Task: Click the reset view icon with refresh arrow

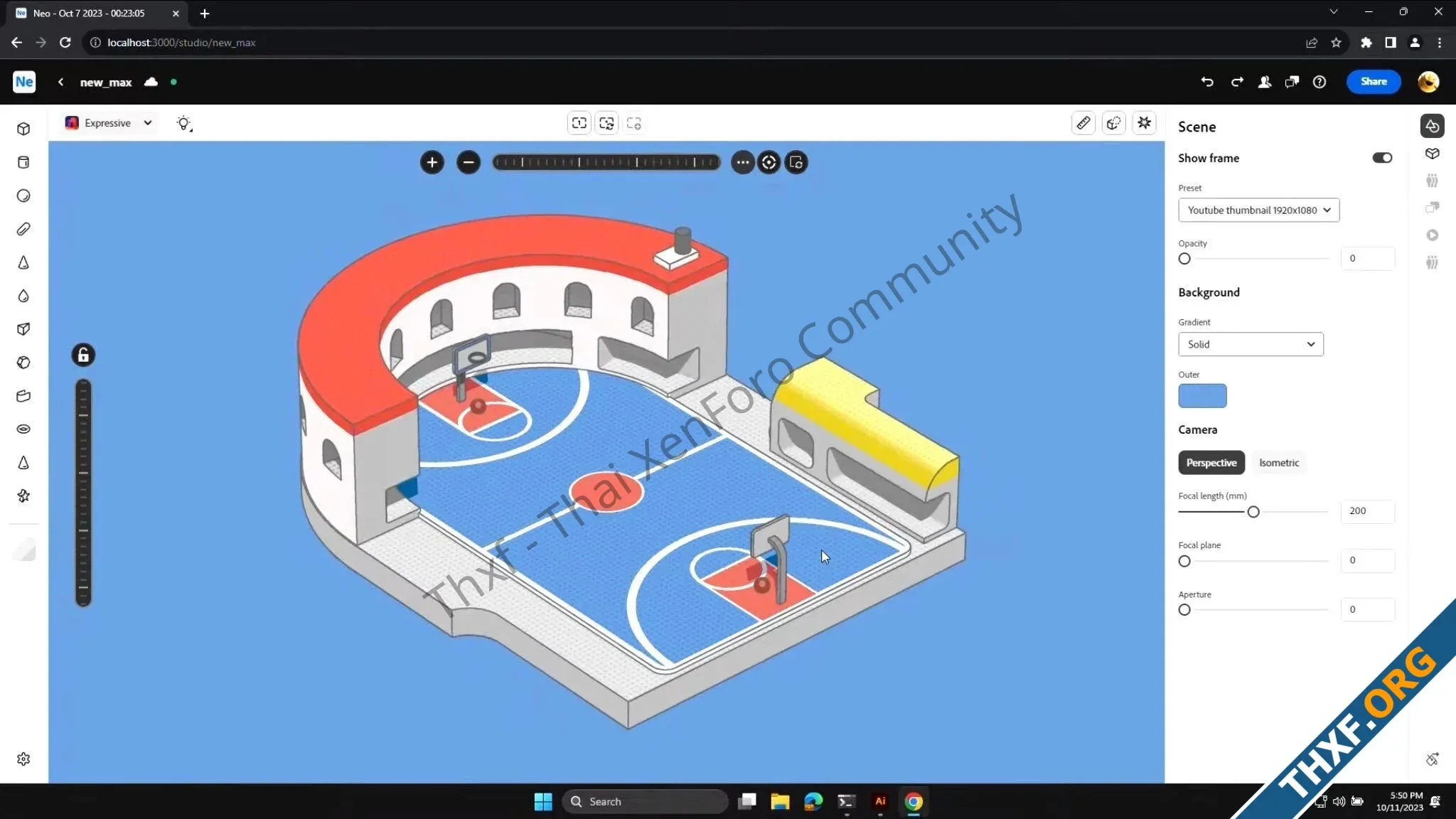Action: 796,162
